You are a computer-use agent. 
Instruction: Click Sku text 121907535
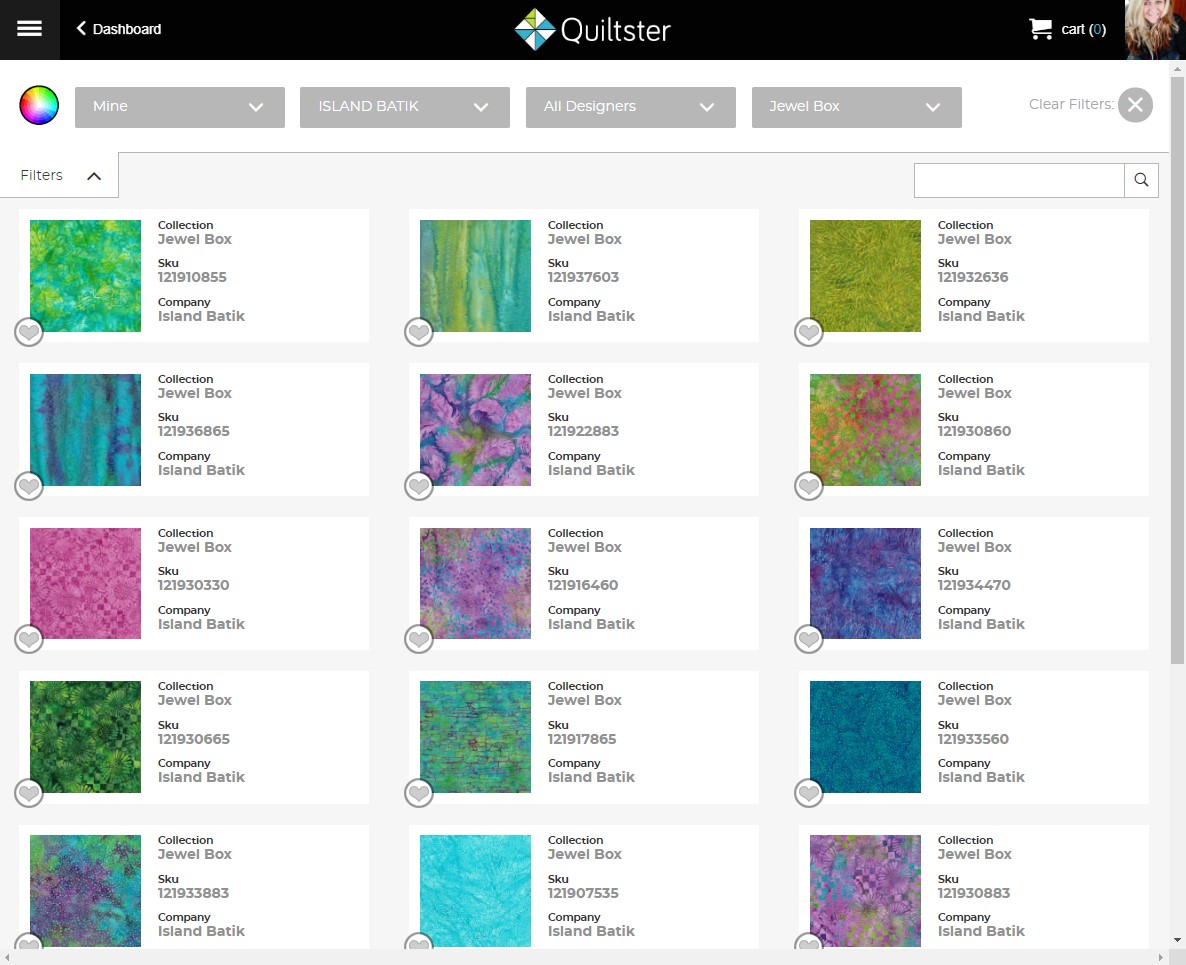click(x=583, y=893)
